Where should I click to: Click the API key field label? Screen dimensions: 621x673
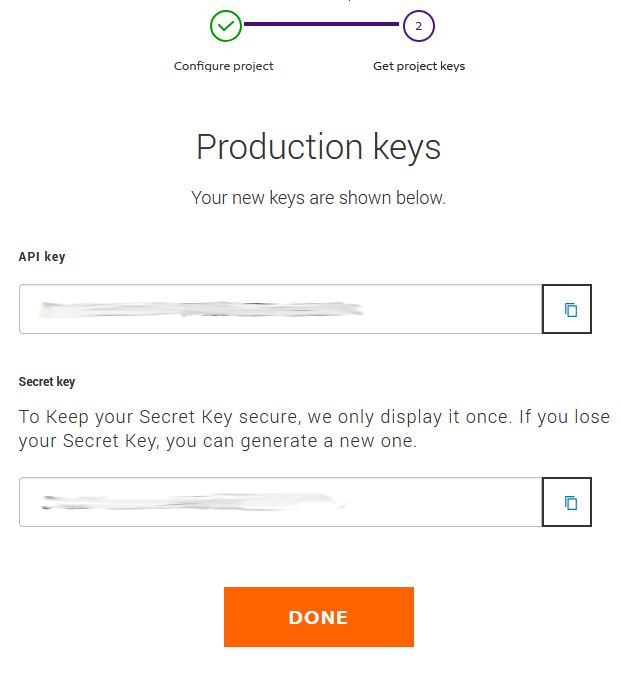click(x=42, y=257)
